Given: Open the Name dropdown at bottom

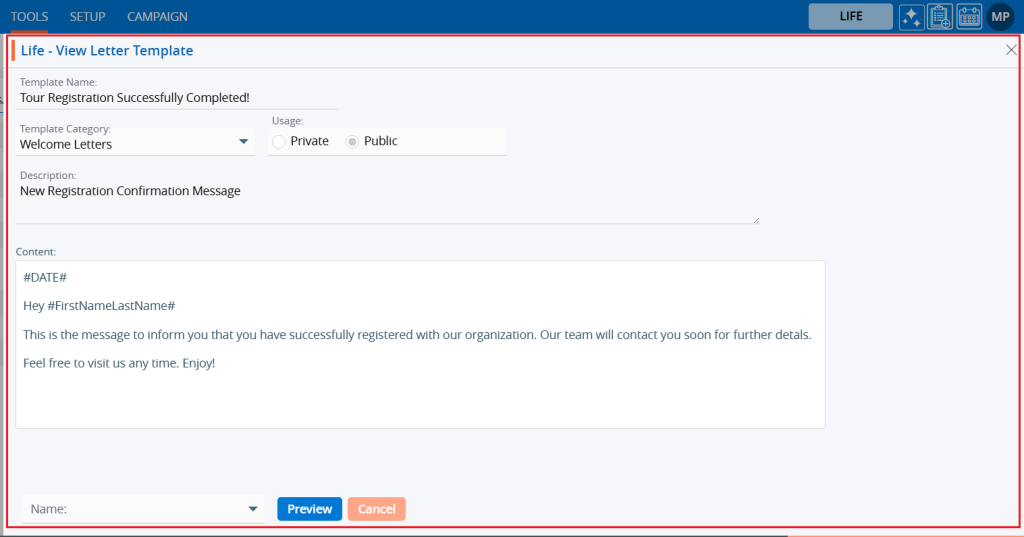Looking at the screenshot, I should click(142, 509).
